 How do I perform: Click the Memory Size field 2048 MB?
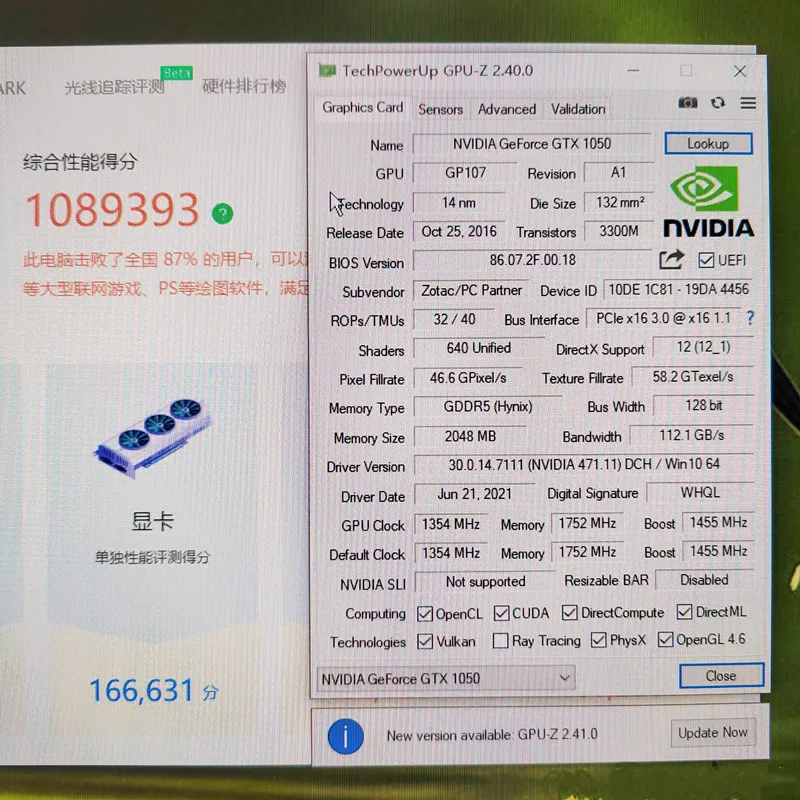(470, 436)
